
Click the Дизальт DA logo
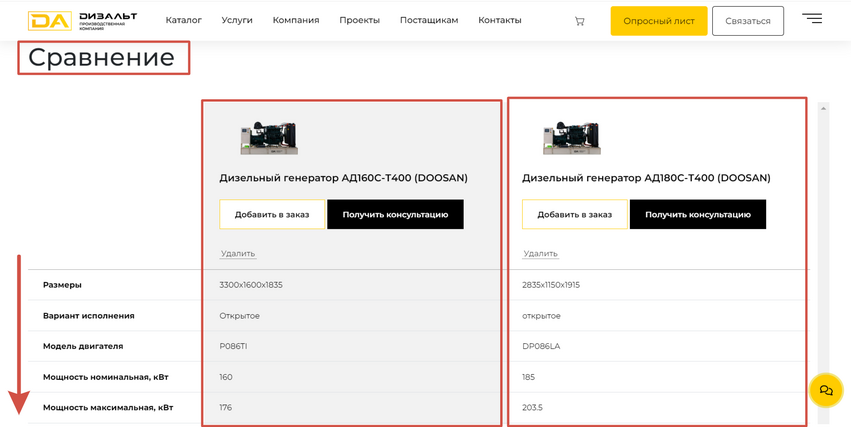(x=82, y=21)
